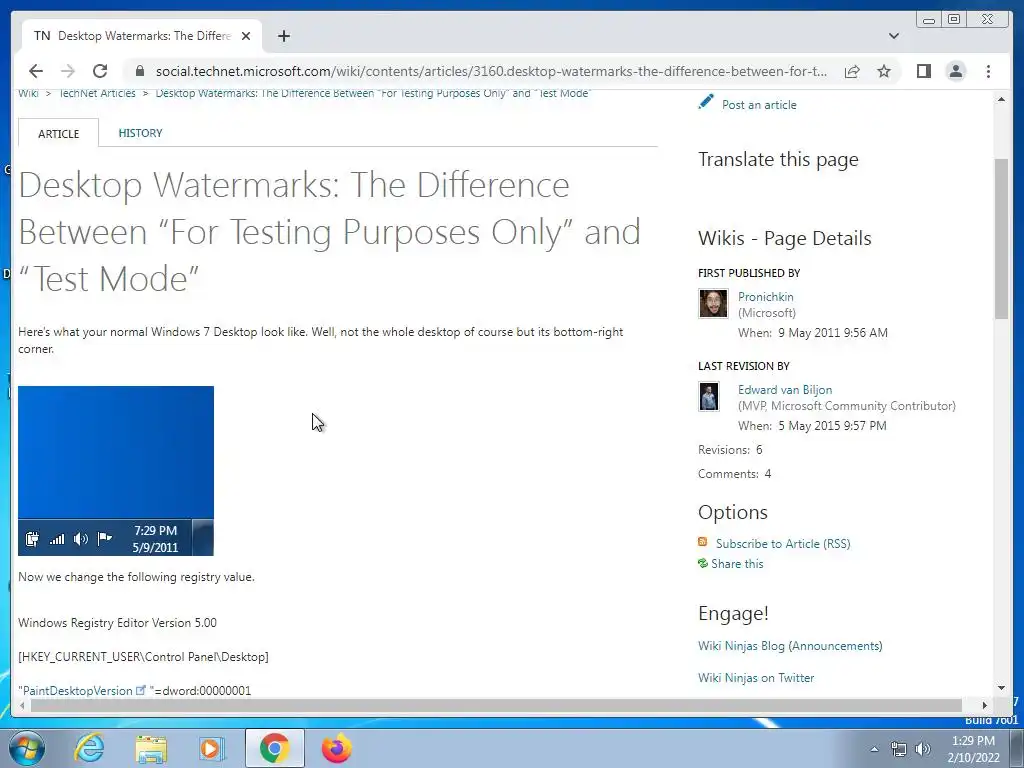The height and width of the screenshot is (768, 1024).
Task: Open the Wiki breadcrumb link
Action: click(28, 93)
